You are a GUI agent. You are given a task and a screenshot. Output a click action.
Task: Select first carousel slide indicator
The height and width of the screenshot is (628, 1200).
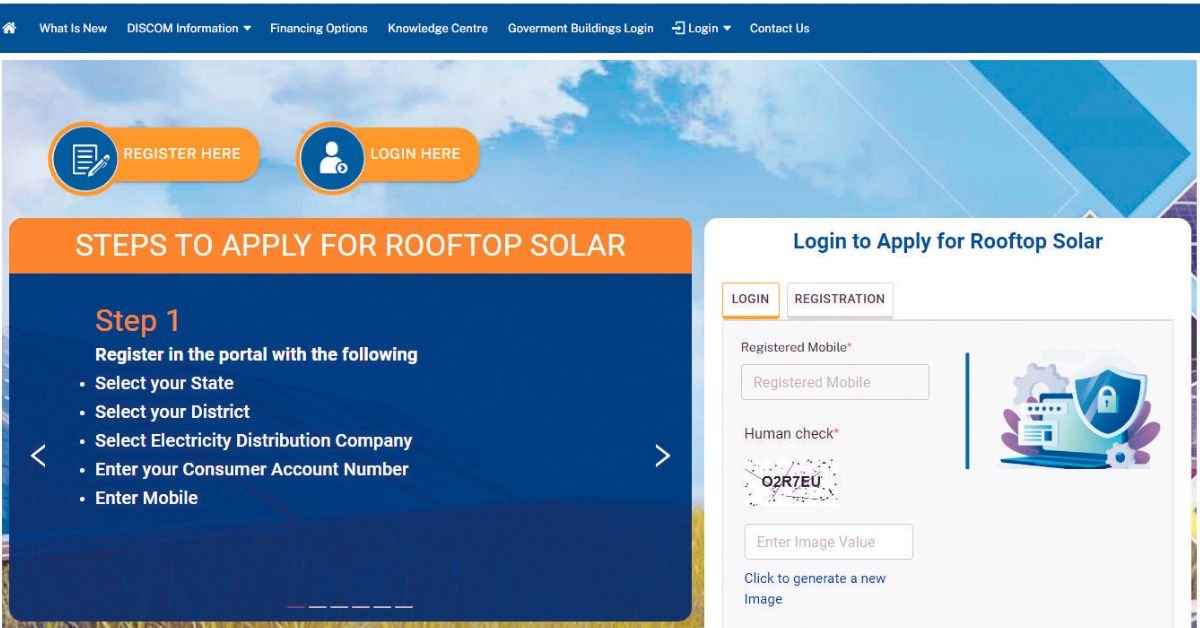pyautogui.click(x=296, y=607)
